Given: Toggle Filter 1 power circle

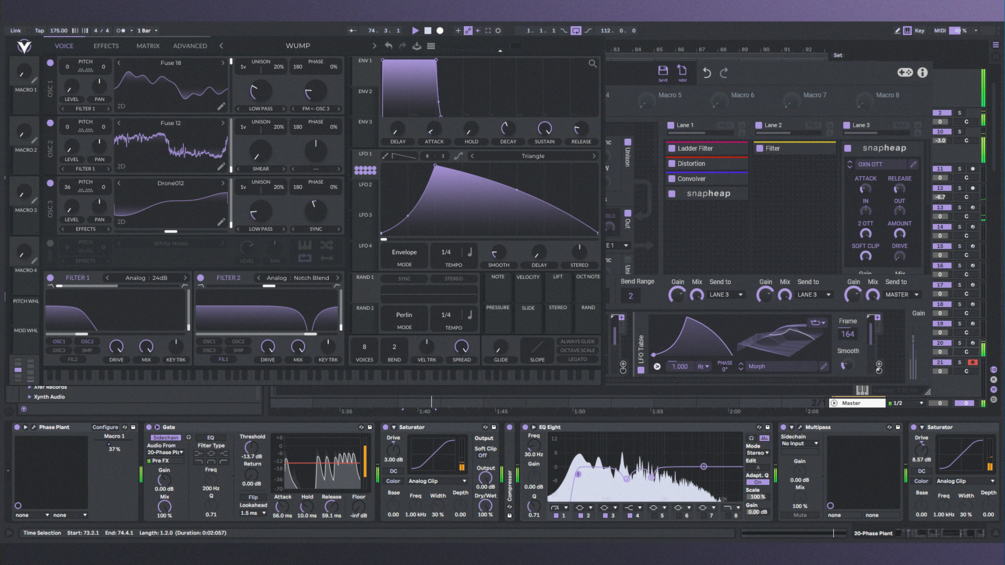Looking at the screenshot, I should (x=50, y=277).
